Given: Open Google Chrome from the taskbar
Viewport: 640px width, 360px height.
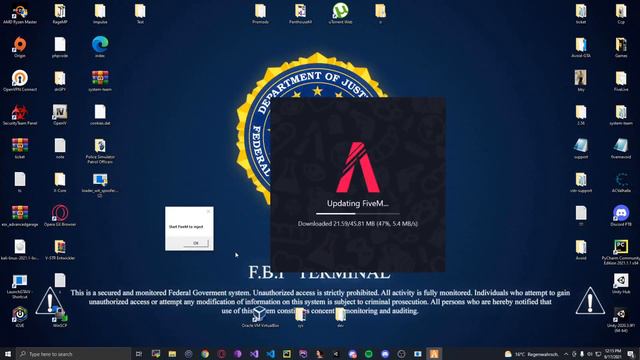Looking at the screenshot, I should coord(205,353).
